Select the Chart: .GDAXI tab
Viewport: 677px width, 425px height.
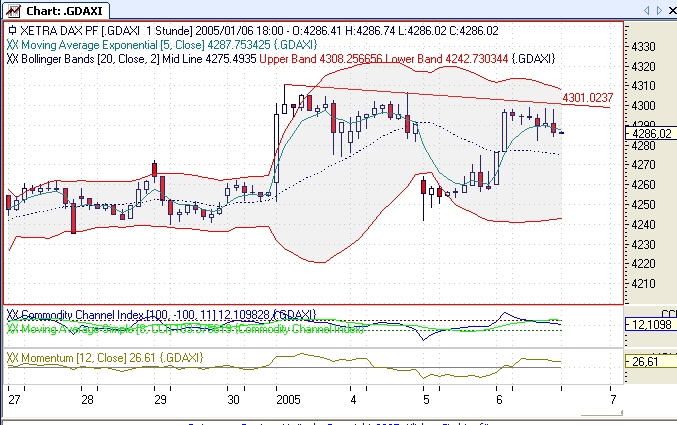click(x=55, y=10)
